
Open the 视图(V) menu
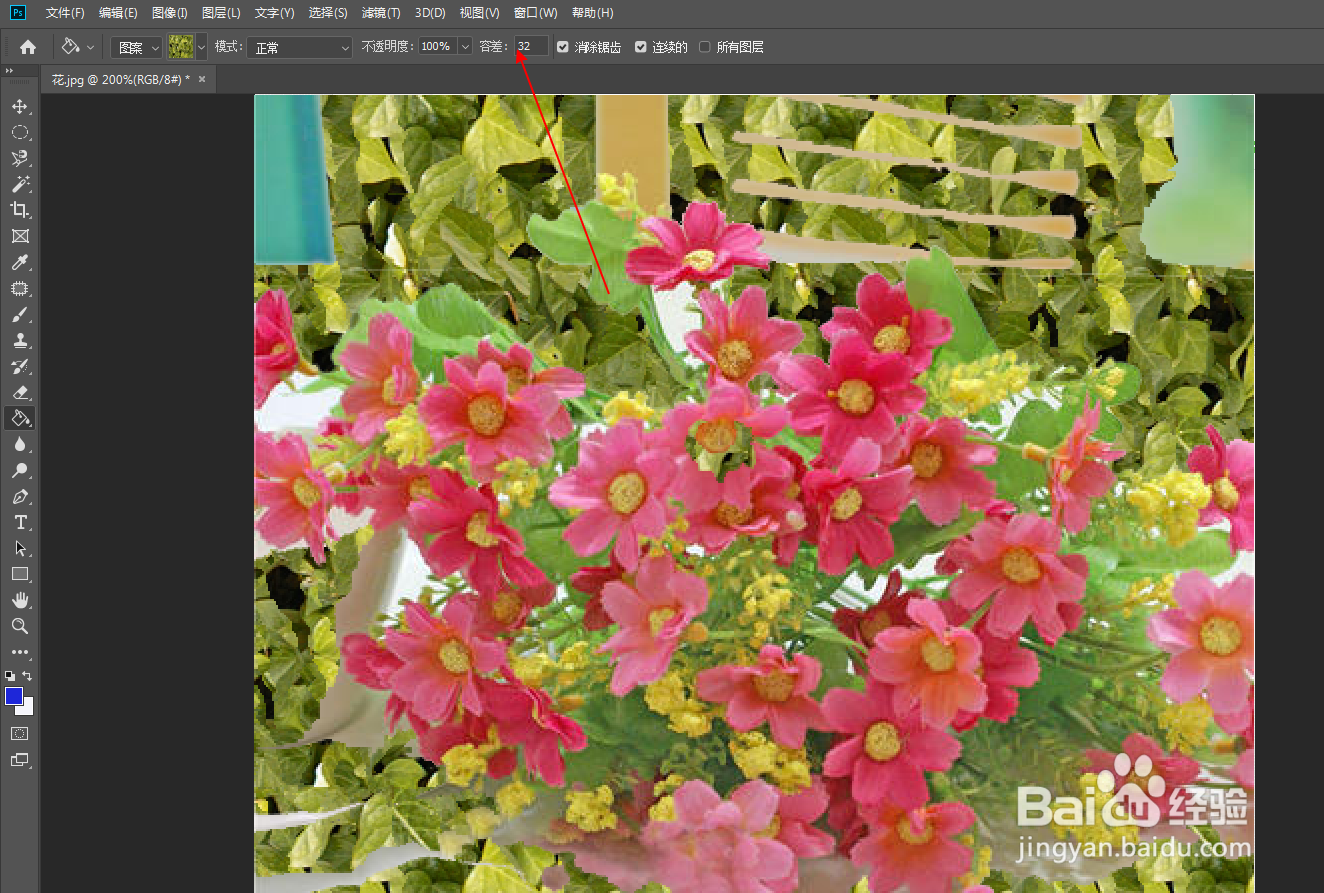[479, 13]
